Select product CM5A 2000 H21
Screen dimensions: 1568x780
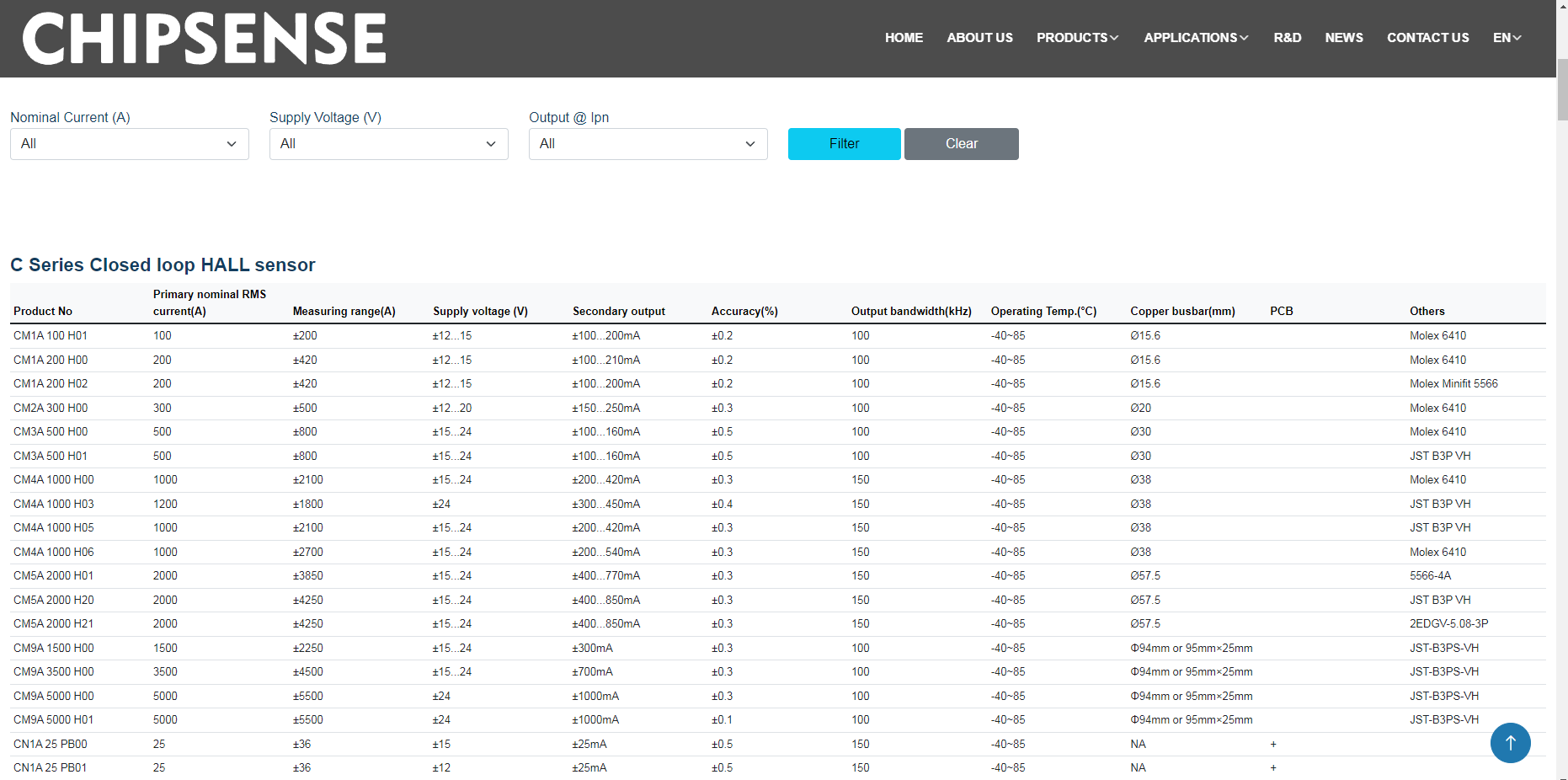click(x=54, y=623)
